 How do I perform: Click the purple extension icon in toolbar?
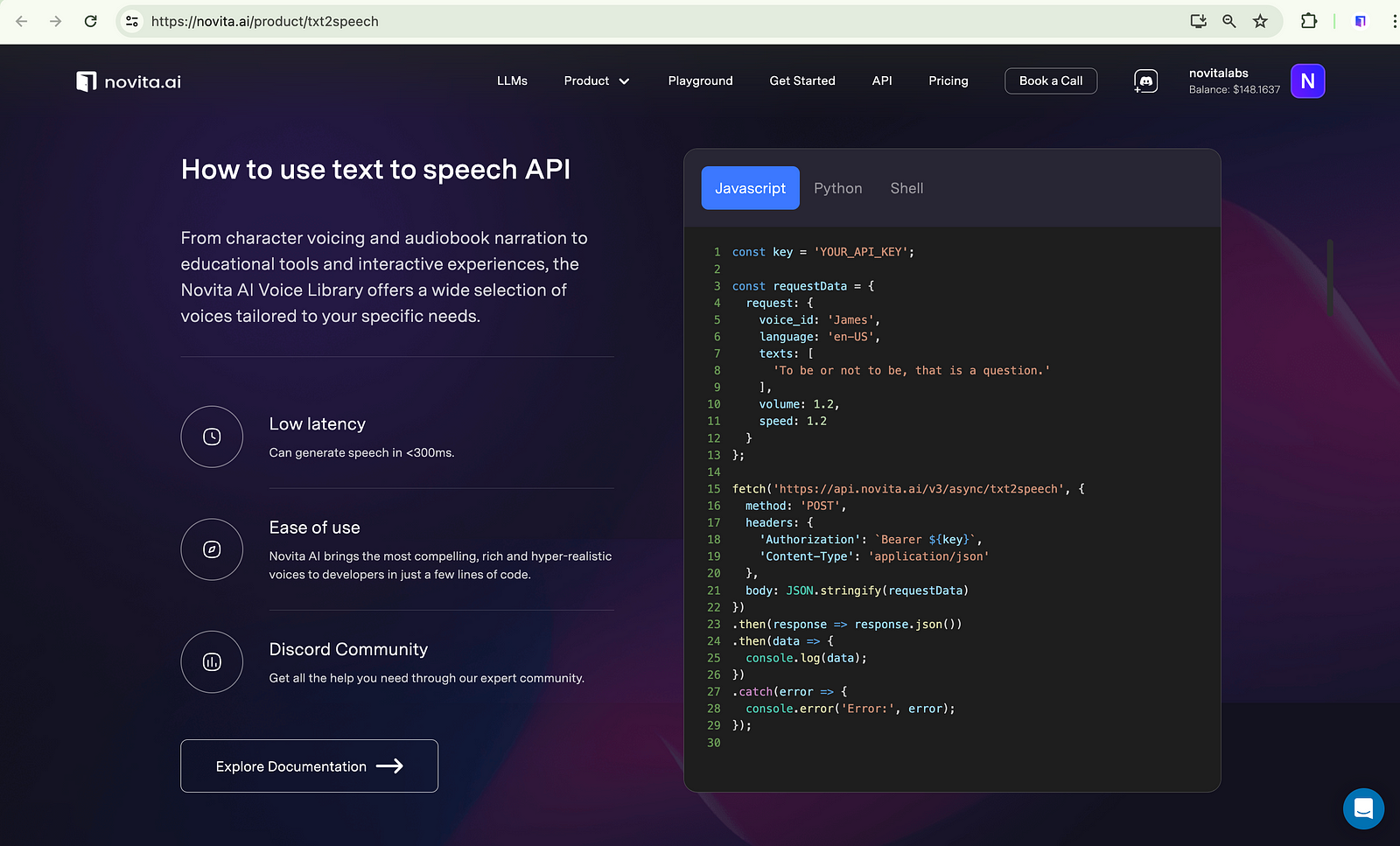point(1361,21)
